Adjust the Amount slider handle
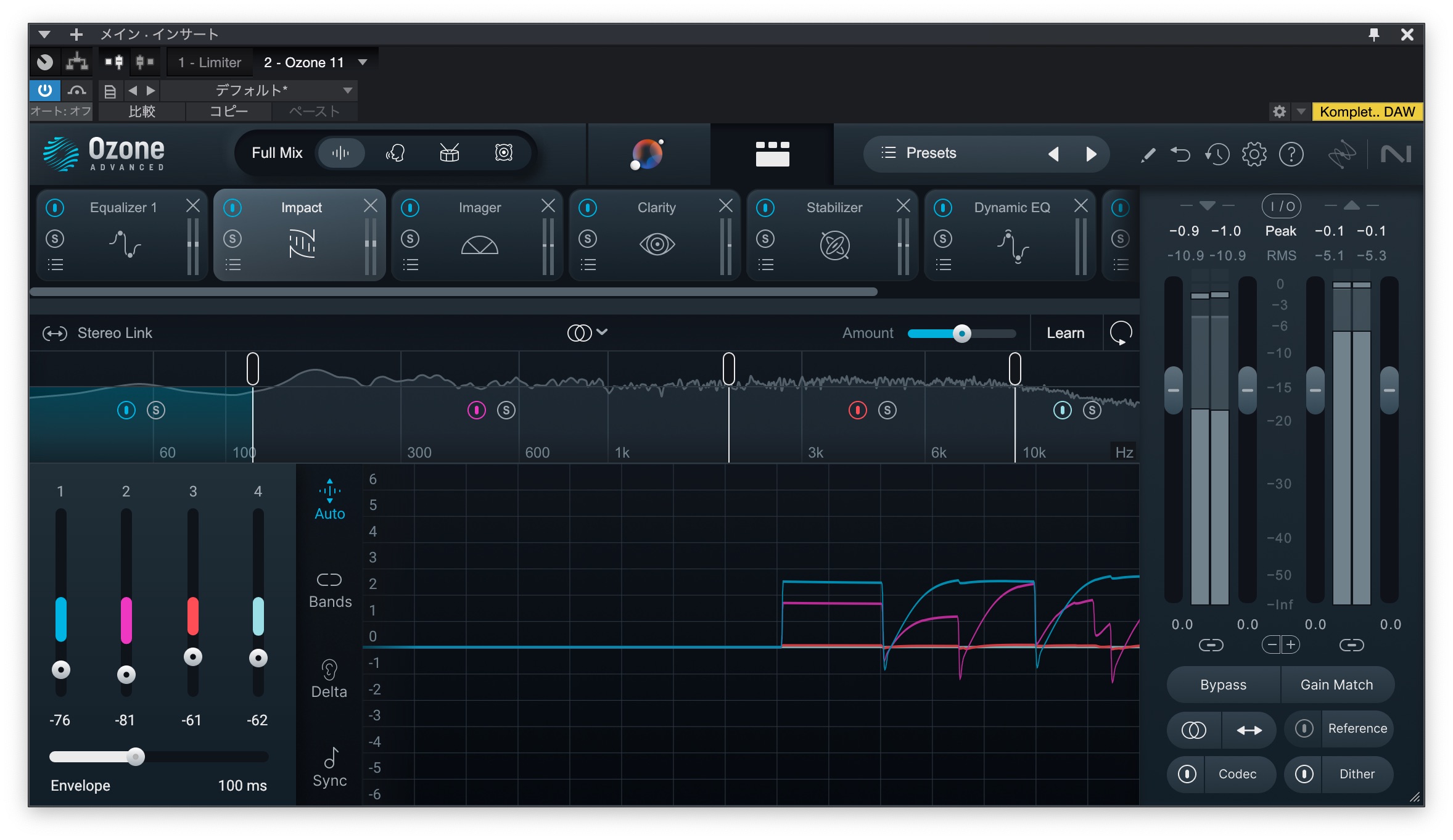This screenshot has height=840, width=1453. pos(961,334)
